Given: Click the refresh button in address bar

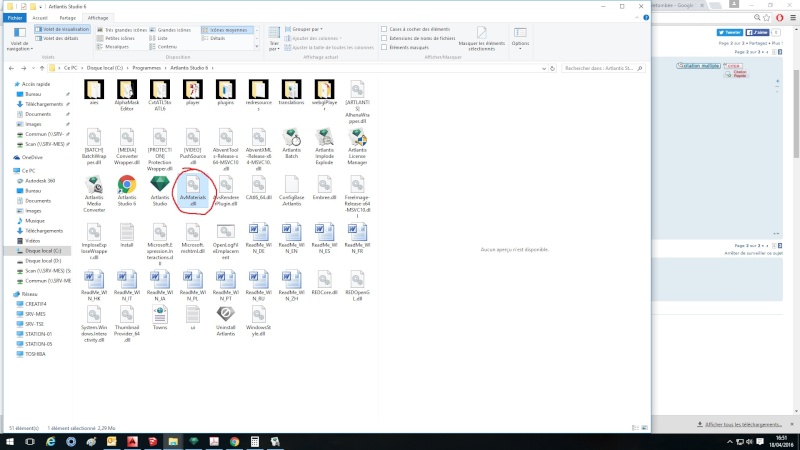Looking at the screenshot, I should 552,68.
